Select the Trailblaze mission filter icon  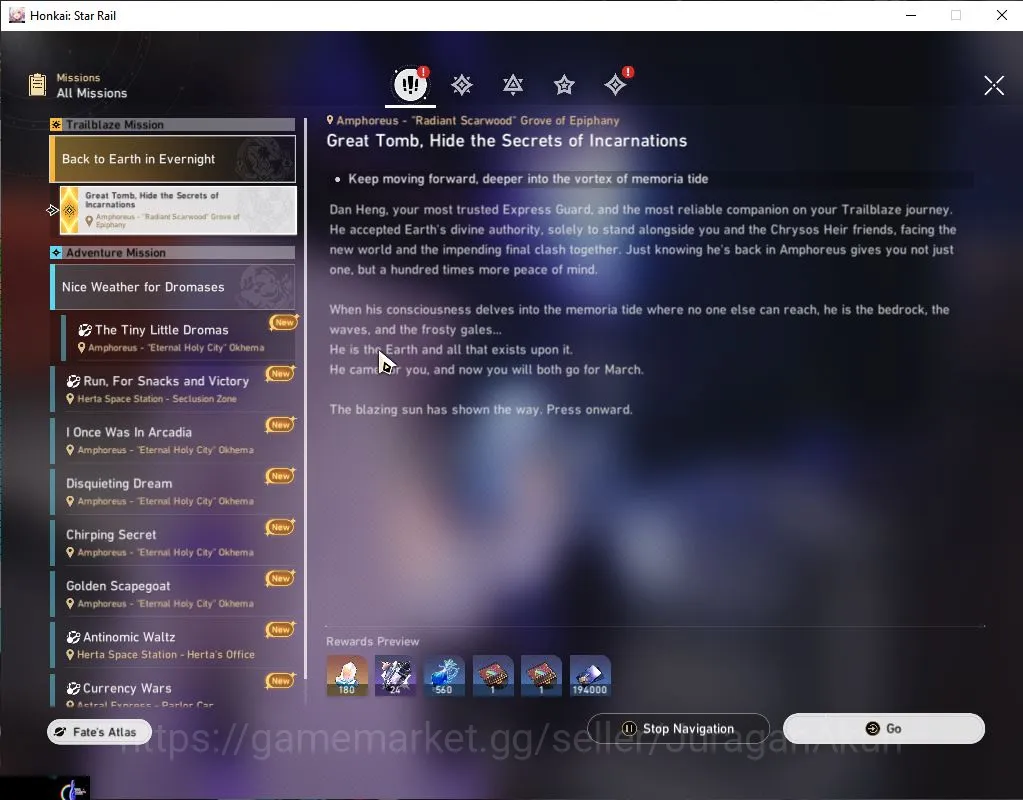pos(462,85)
